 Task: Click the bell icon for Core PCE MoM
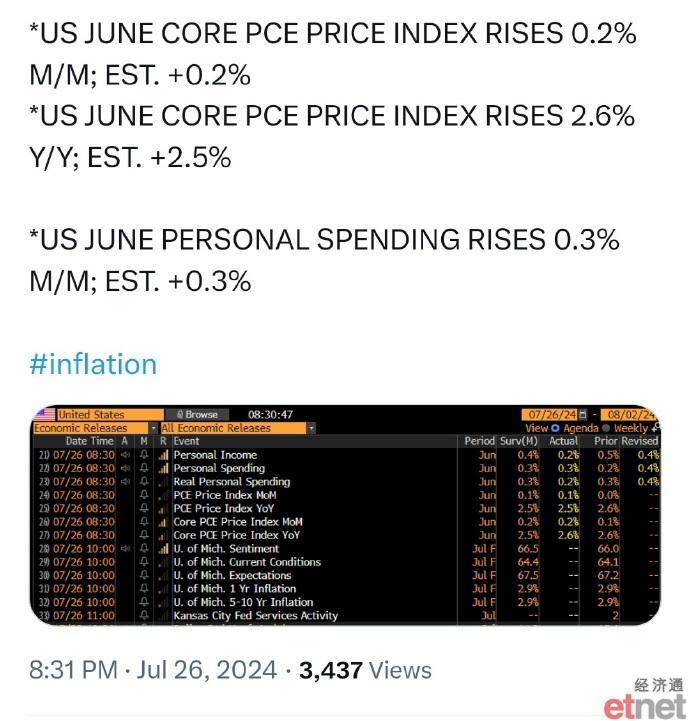click(144, 522)
